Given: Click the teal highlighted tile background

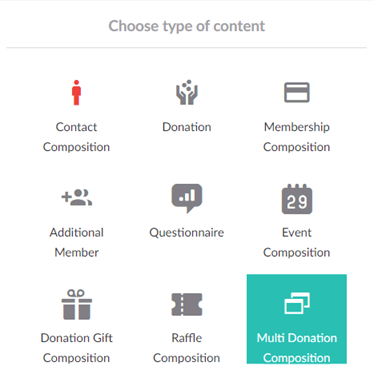Looking at the screenshot, I should click(297, 319).
